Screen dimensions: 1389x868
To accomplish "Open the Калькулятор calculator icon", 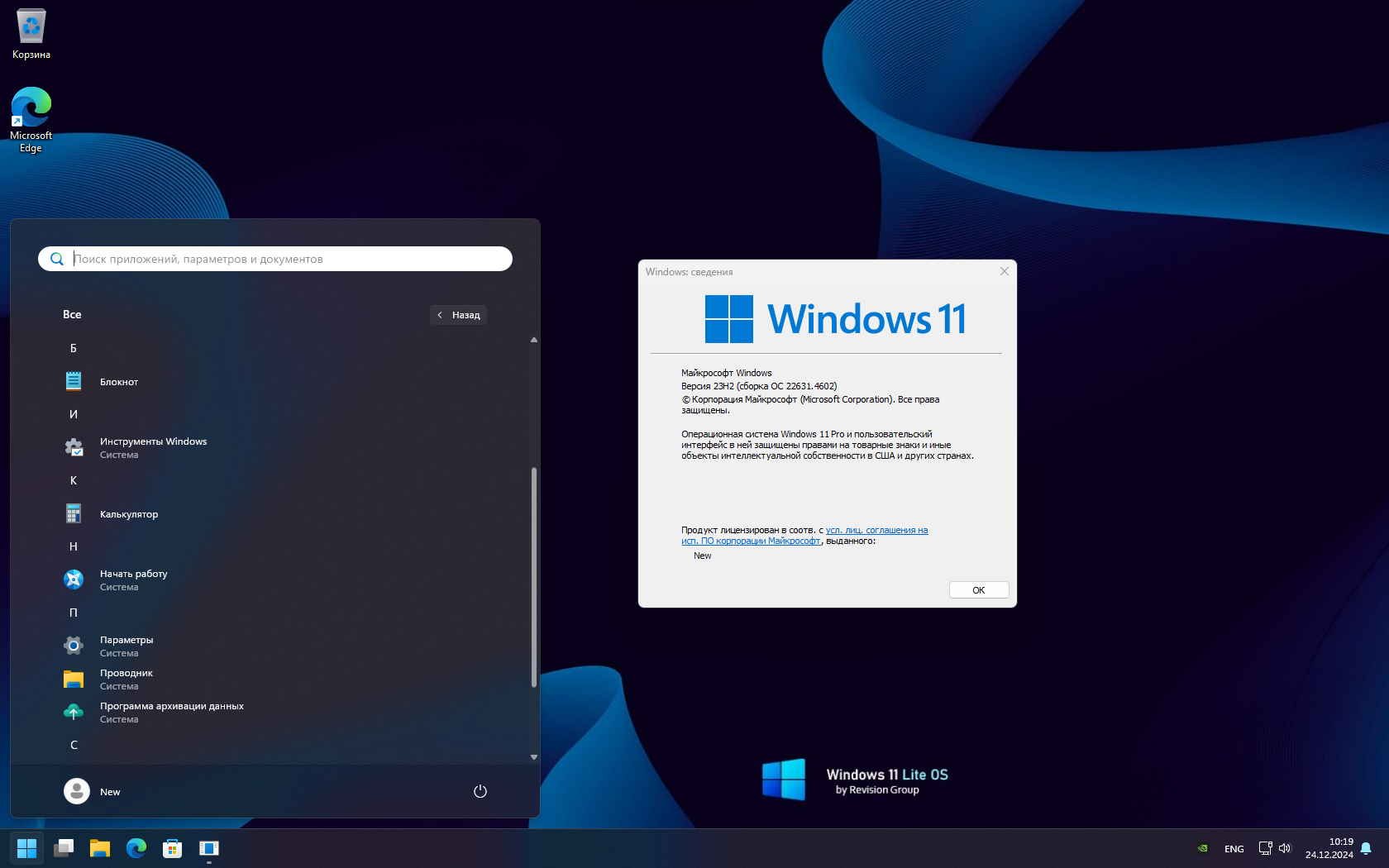I will [74, 513].
